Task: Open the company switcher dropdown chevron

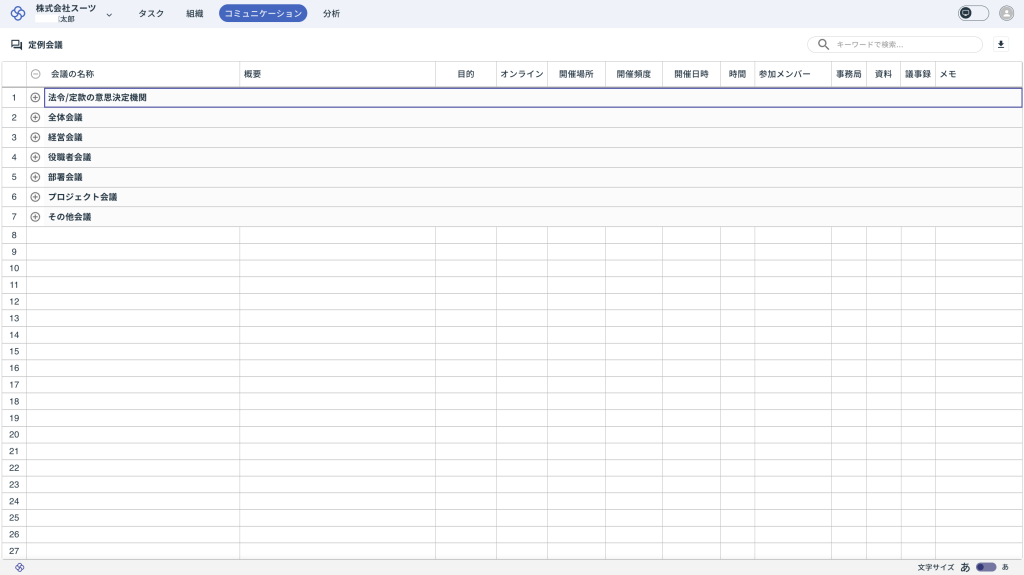Action: 108,15
